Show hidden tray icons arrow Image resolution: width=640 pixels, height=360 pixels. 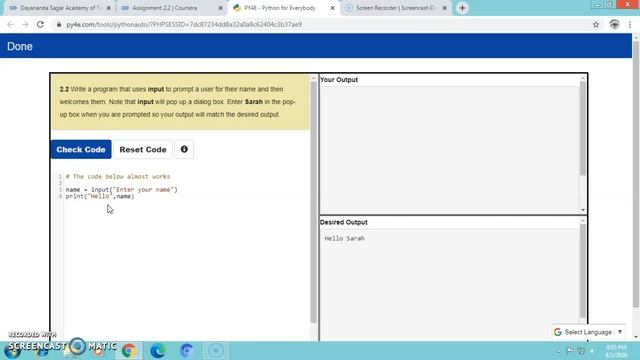(559, 351)
